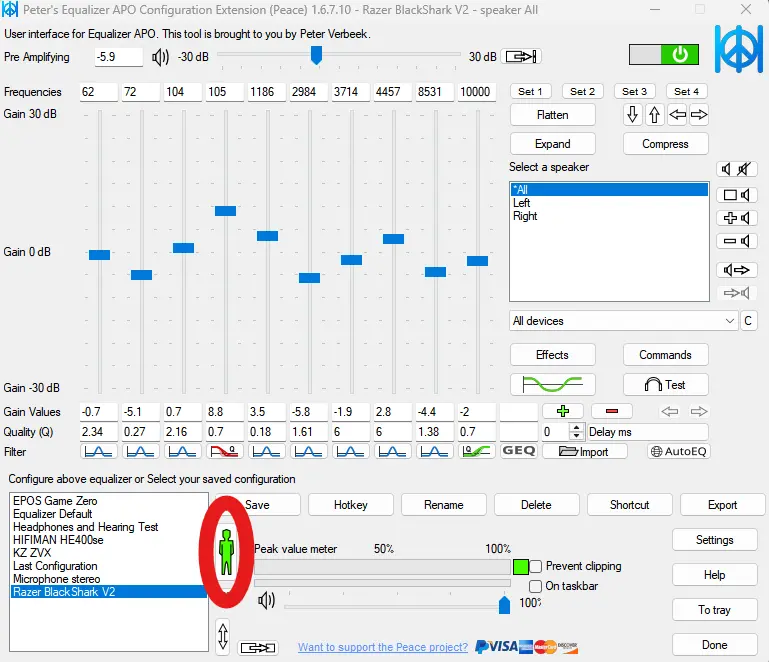The width and height of the screenshot is (769, 662).
Task: Open the All devices dropdown
Action: [623, 321]
